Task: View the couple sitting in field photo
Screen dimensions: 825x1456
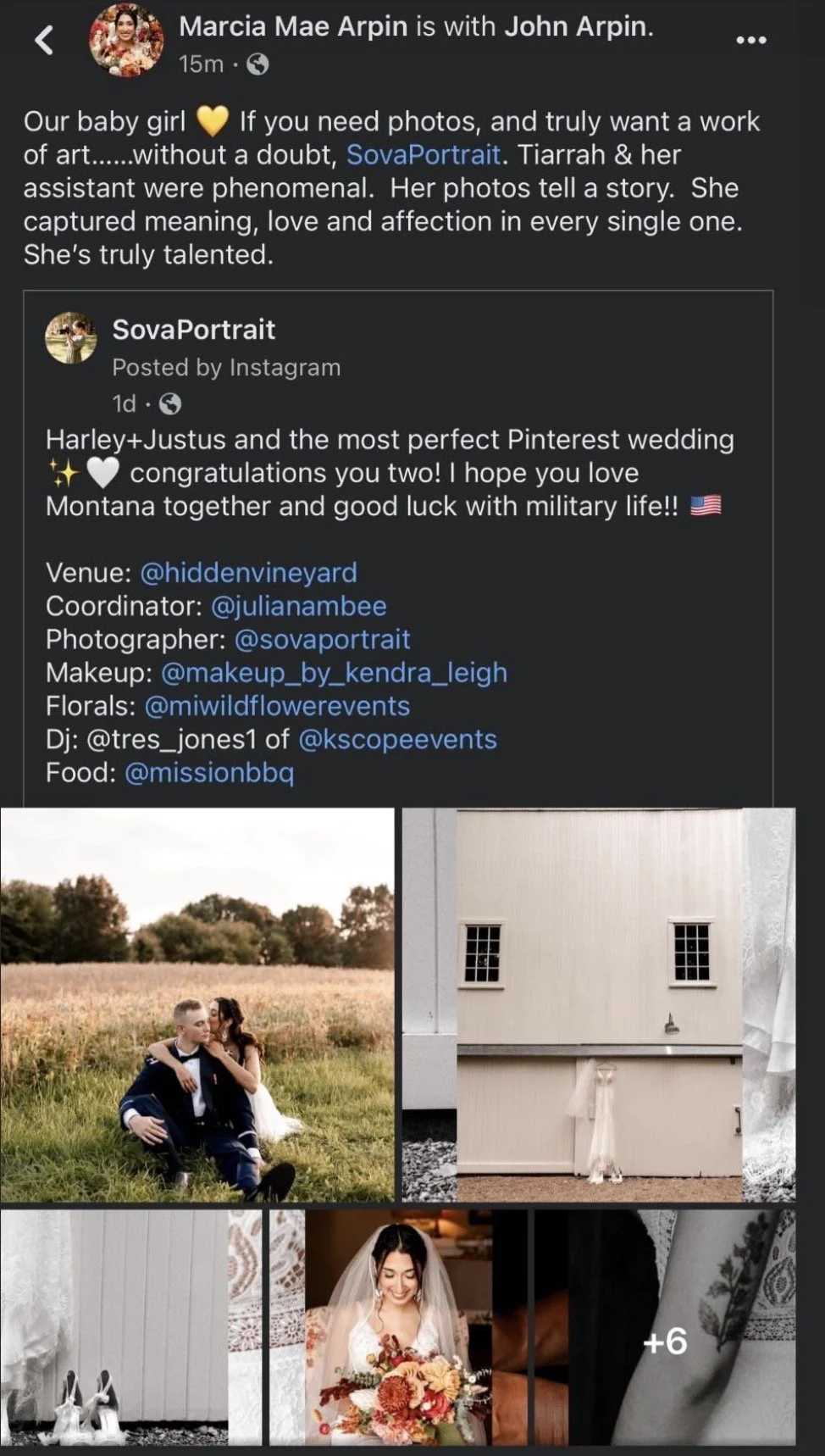Action: (x=197, y=1004)
